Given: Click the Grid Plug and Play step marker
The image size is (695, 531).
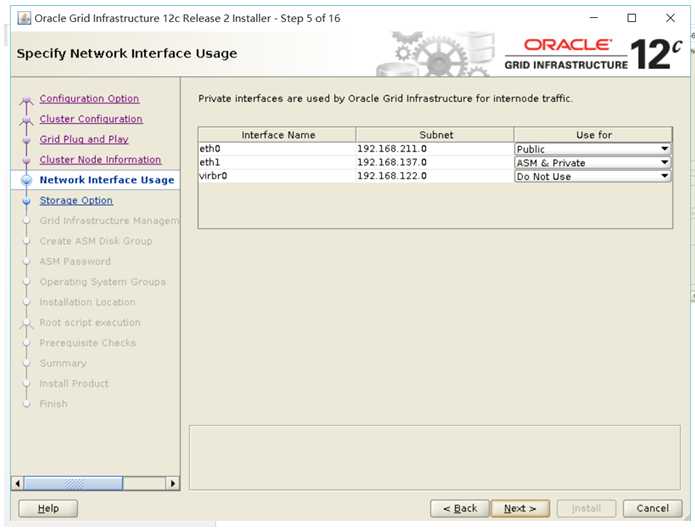Looking at the screenshot, I should (x=27, y=140).
